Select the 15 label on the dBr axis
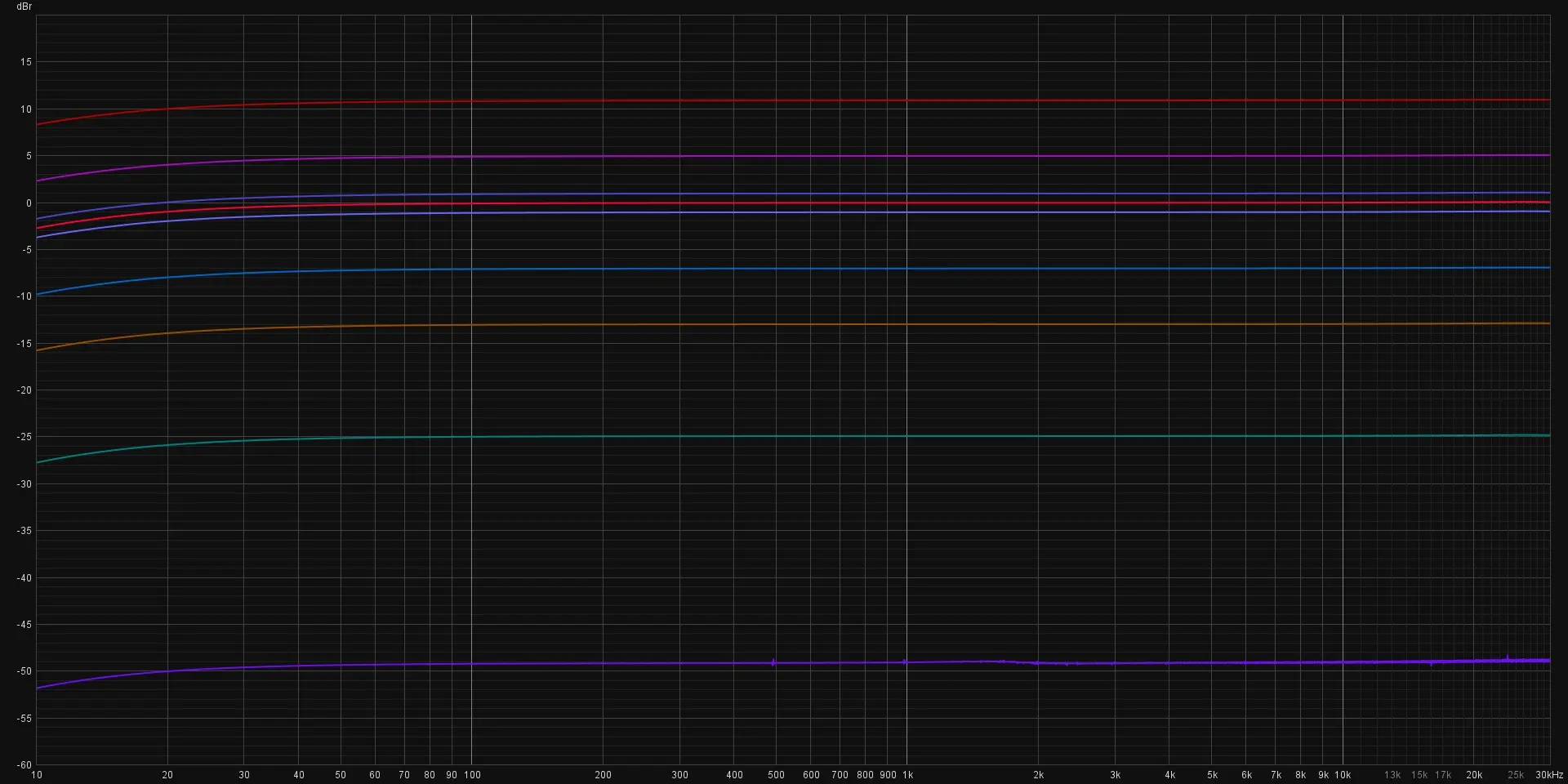The image size is (1568, 784). 26,62
